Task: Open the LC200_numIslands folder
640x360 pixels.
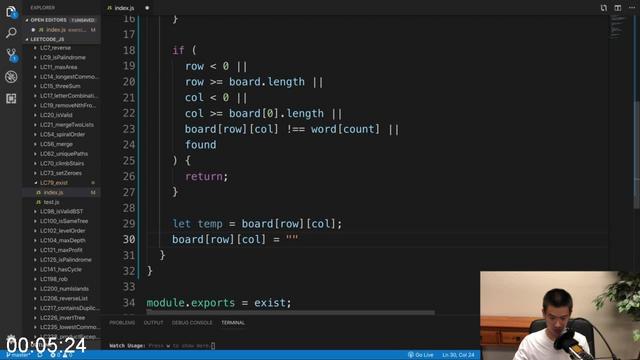Action: 64,289
